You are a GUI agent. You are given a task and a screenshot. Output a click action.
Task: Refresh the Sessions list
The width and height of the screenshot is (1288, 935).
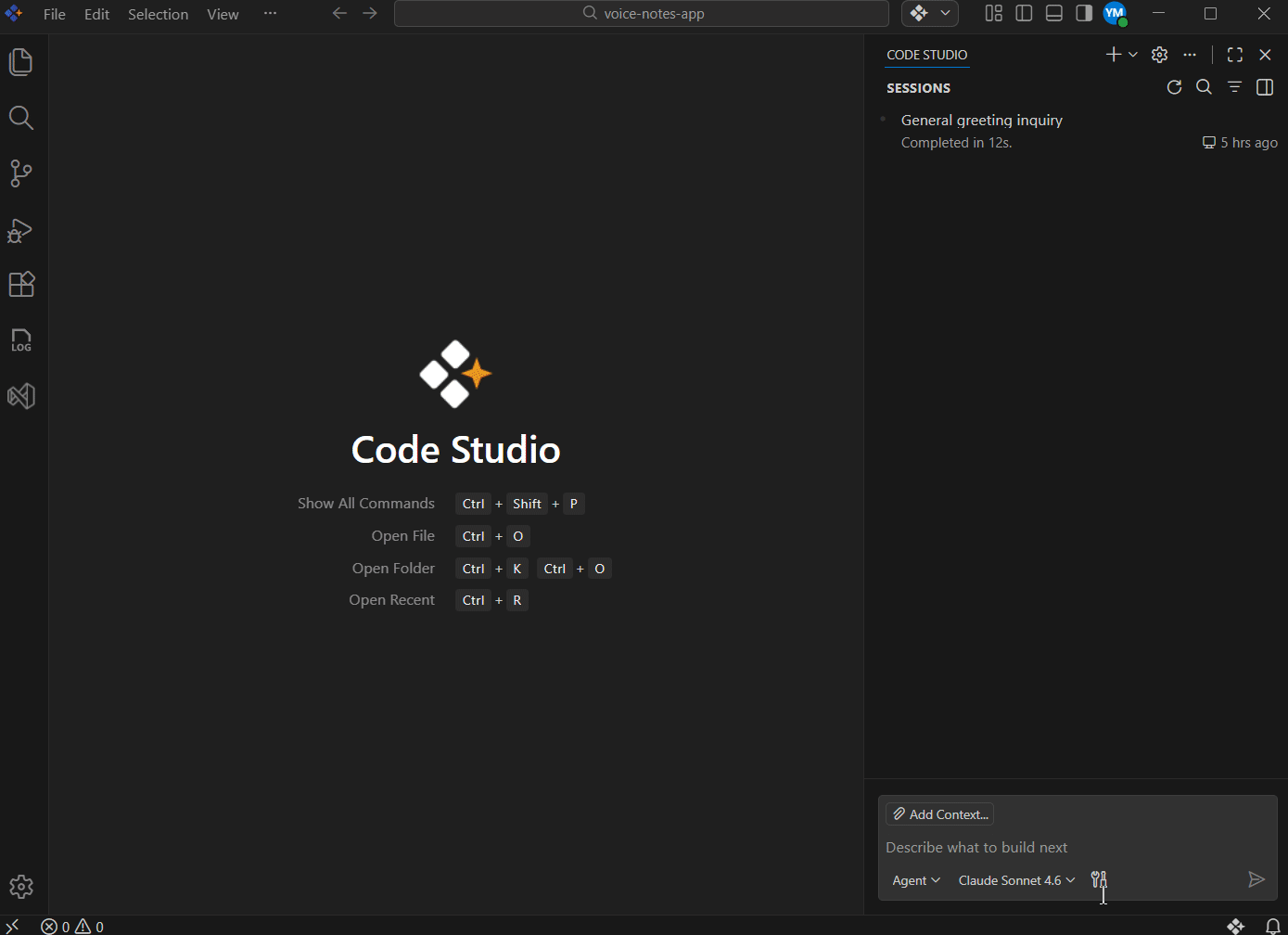coord(1174,87)
